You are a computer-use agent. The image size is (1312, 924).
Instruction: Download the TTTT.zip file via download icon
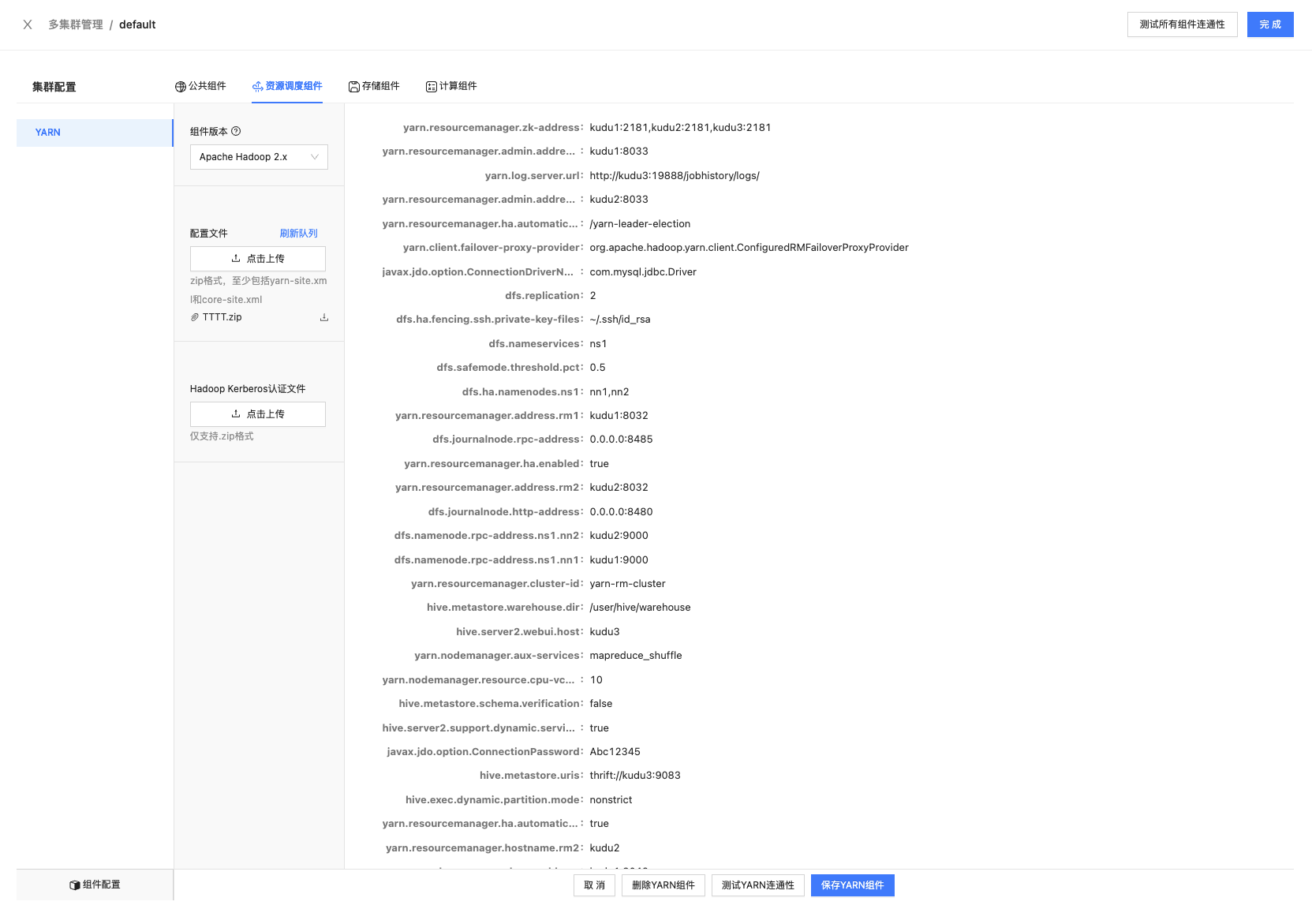click(x=324, y=317)
